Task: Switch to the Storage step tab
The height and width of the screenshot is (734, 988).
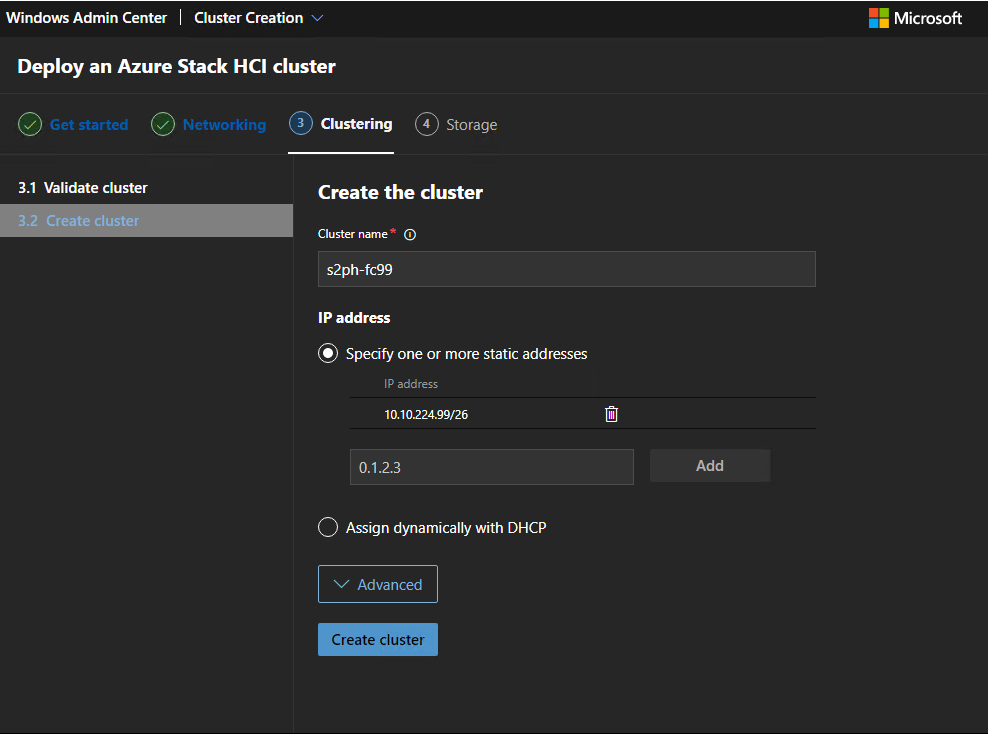Action: [x=471, y=125]
